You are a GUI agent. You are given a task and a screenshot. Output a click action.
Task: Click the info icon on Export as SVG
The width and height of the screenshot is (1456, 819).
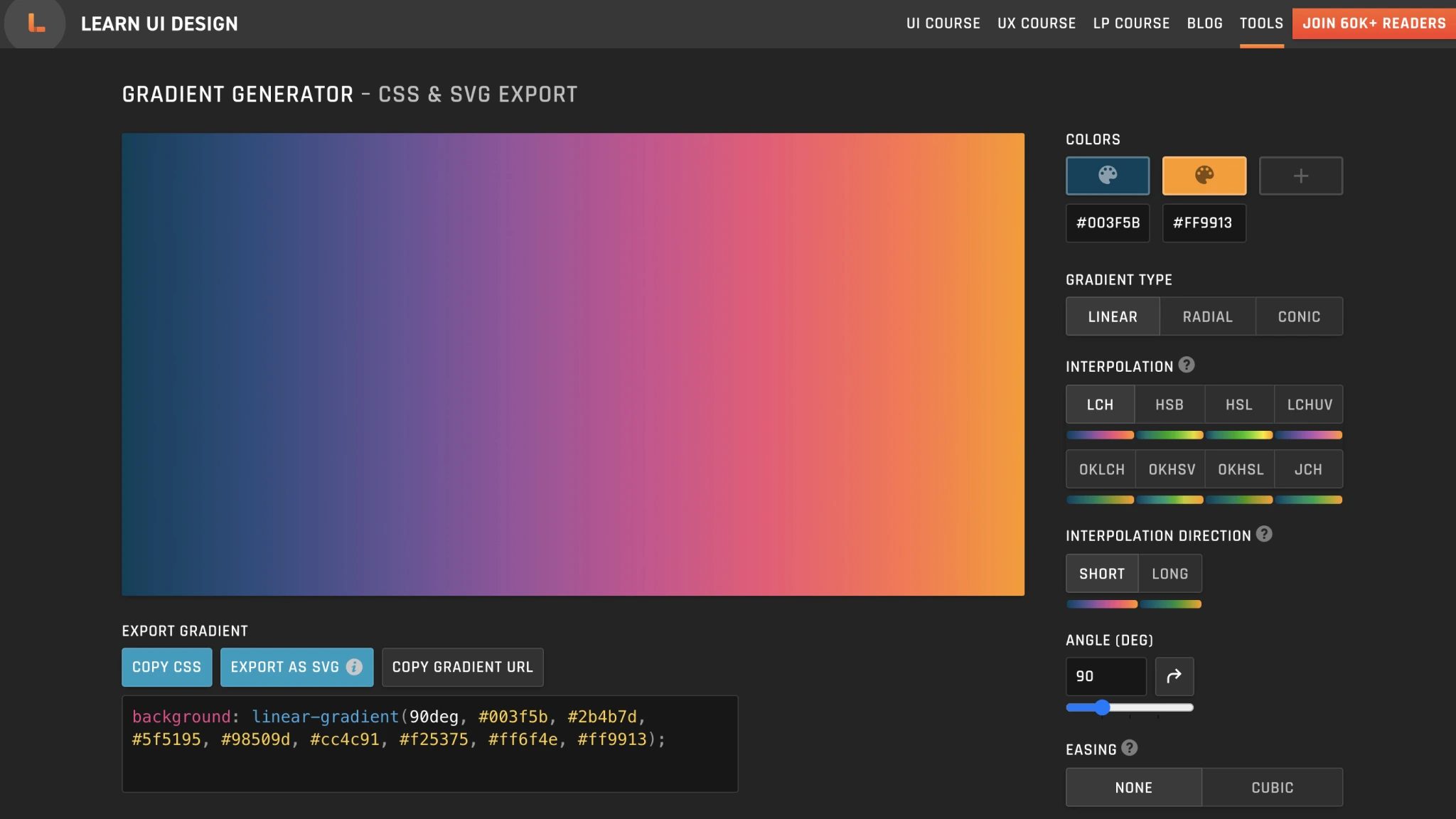pyautogui.click(x=354, y=667)
